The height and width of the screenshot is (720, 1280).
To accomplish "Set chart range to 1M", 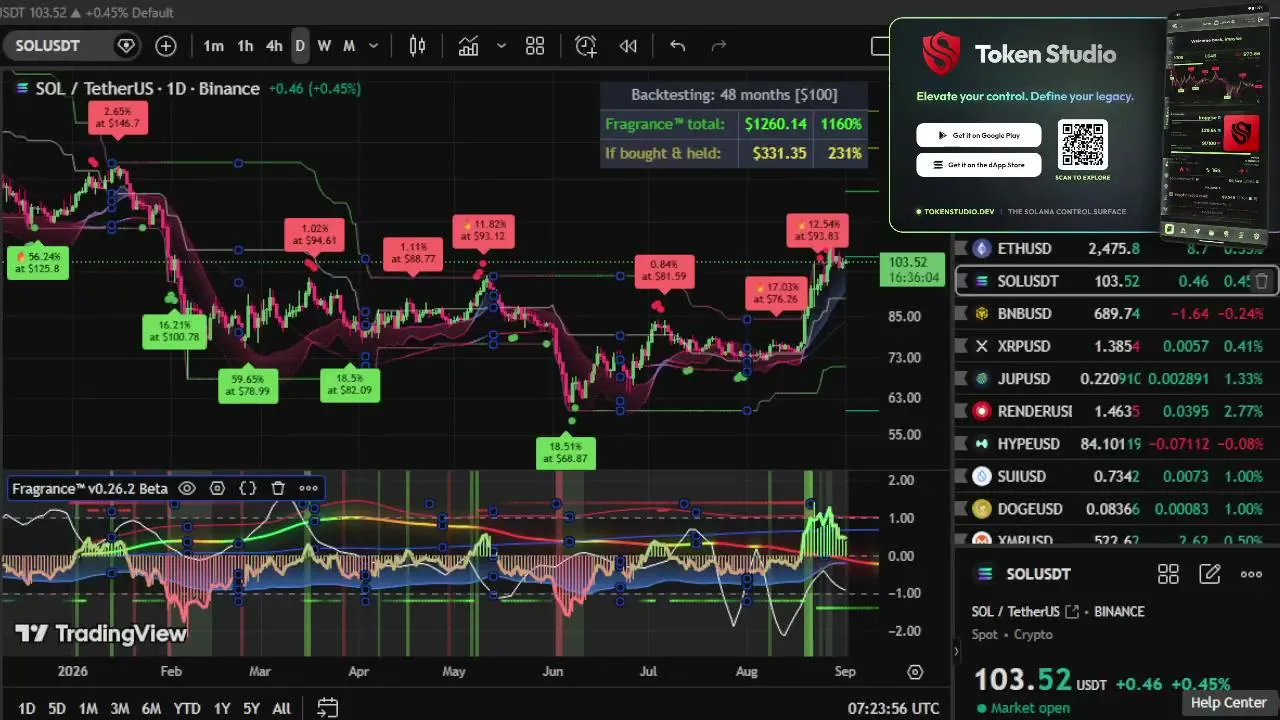I will coord(88,708).
